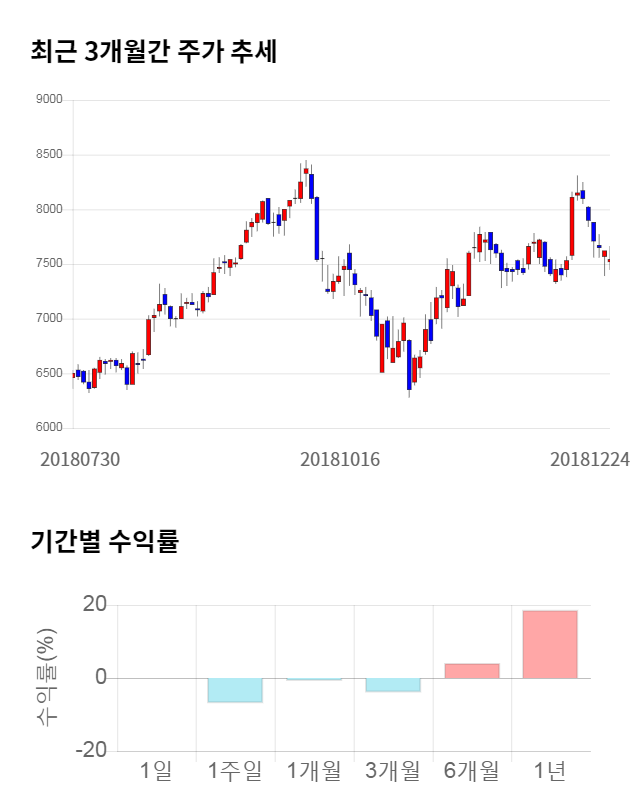Click the 9000 price axis label

point(48,100)
